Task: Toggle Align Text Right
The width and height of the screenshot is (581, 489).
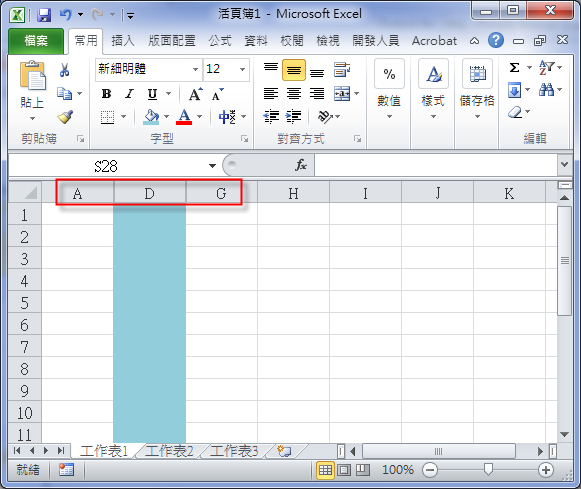Action: 317,93
